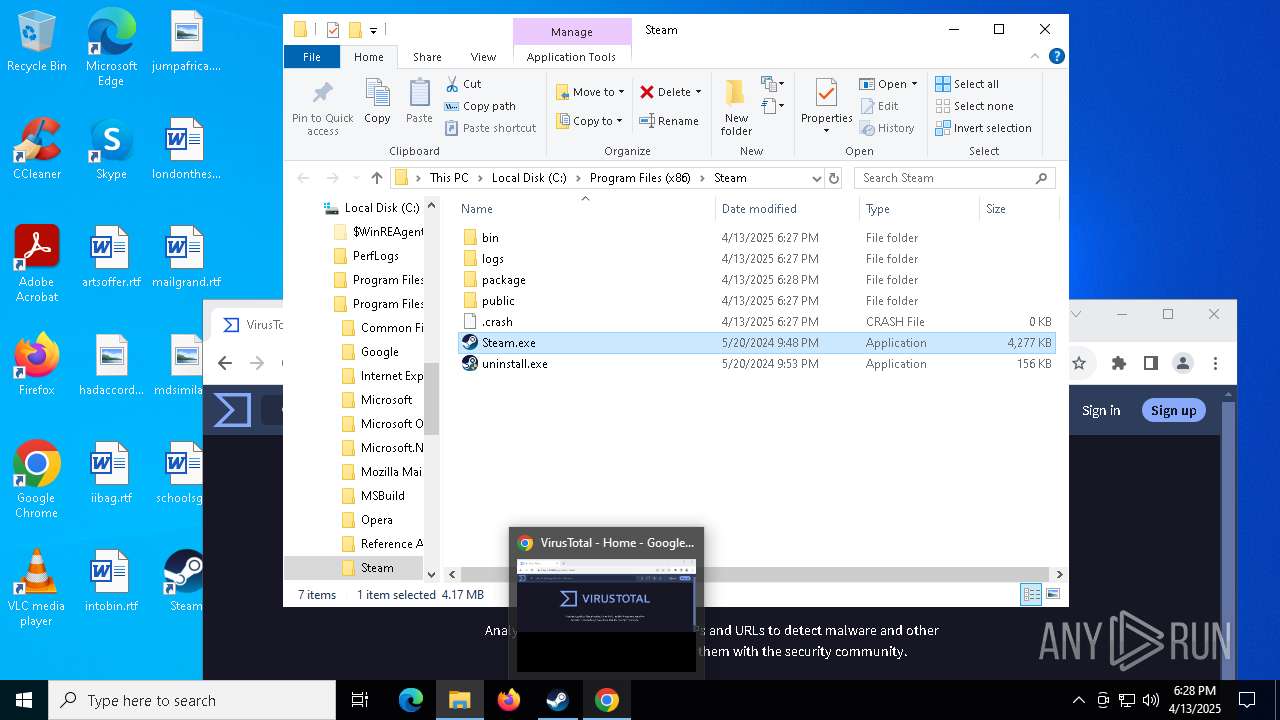Open address bar history dropdown
1280x720 pixels.
[816, 178]
